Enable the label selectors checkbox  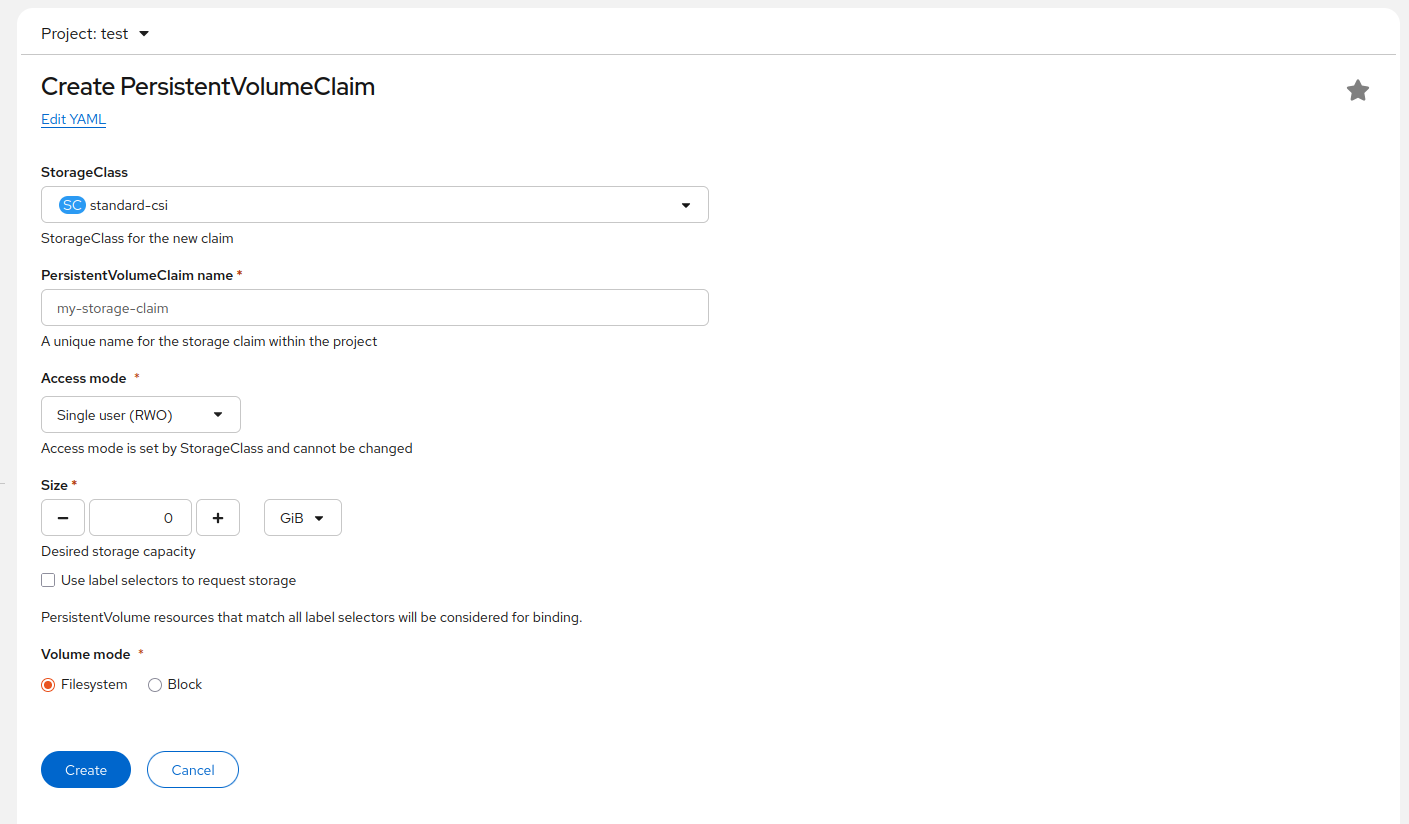pyautogui.click(x=47, y=580)
